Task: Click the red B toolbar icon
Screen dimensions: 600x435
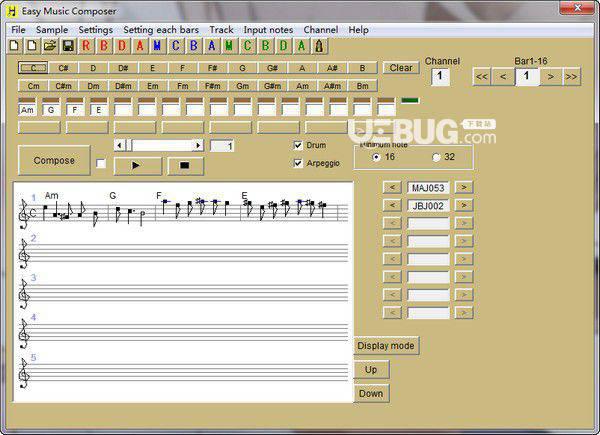Action: tap(104, 46)
